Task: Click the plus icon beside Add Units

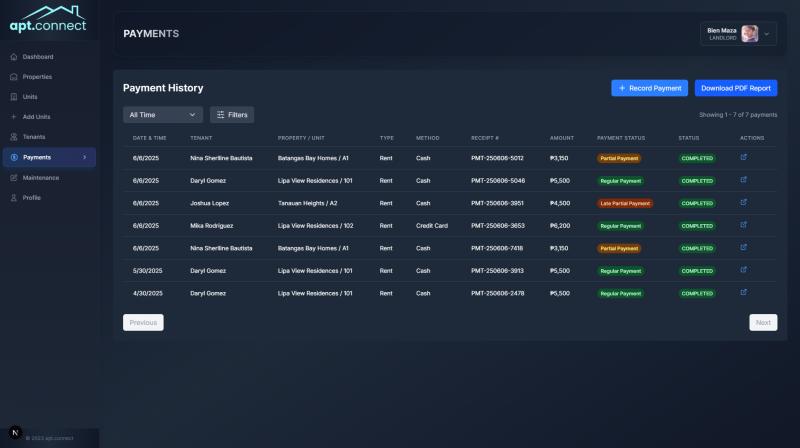Action: pos(14,117)
